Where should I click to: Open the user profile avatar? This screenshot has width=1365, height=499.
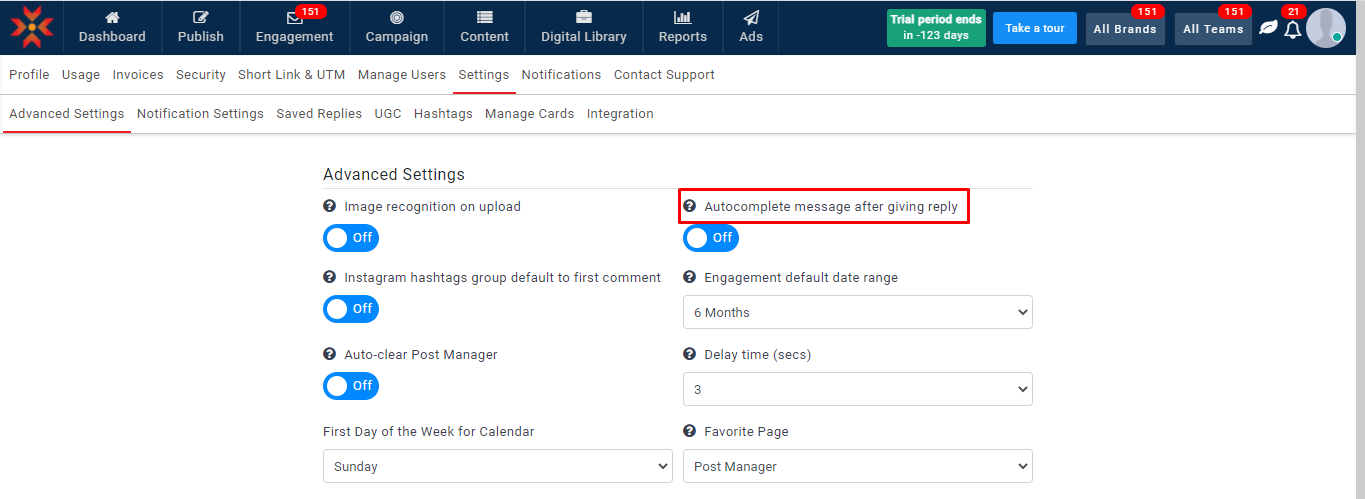(1325, 28)
